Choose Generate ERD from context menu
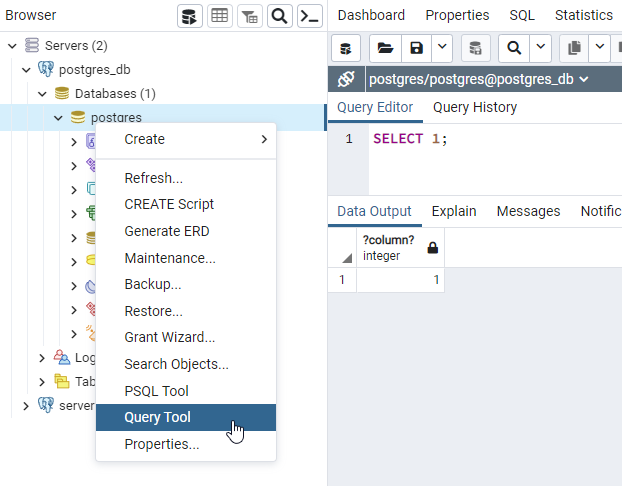Screen dimensions: 622x486 coord(166,231)
